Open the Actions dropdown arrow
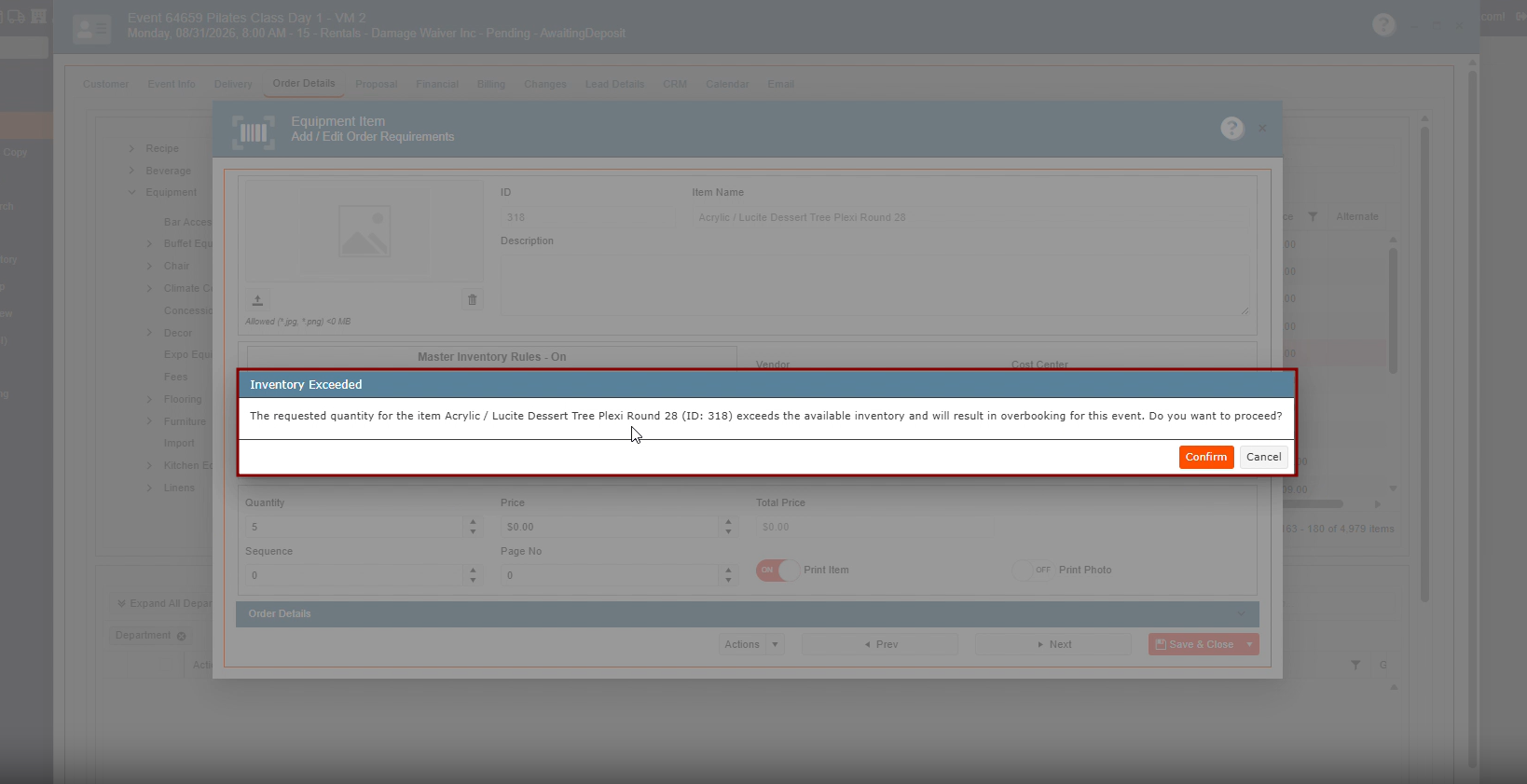Viewport: 1527px width, 784px height. [x=775, y=644]
